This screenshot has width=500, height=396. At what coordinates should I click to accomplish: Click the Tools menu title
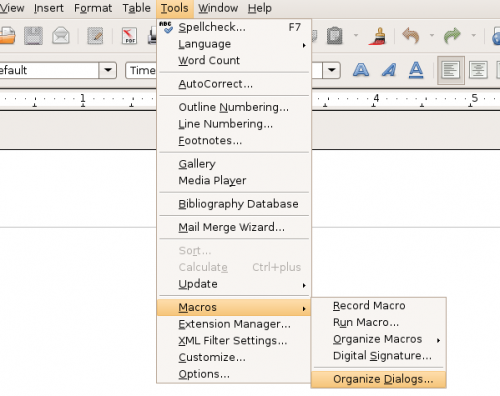(x=175, y=8)
